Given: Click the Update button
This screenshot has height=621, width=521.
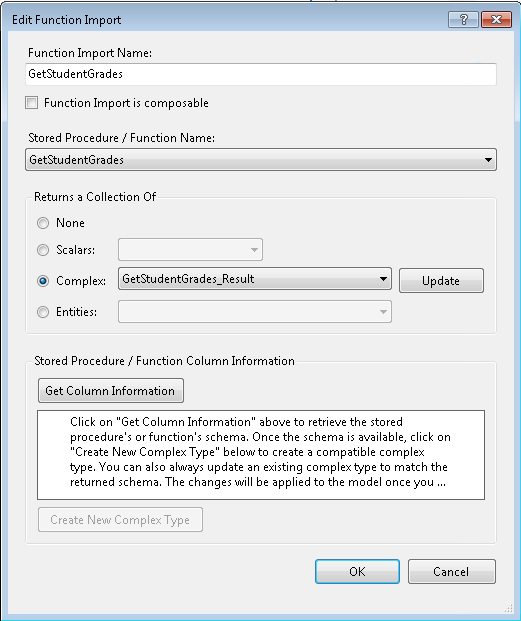Looking at the screenshot, I should [441, 280].
